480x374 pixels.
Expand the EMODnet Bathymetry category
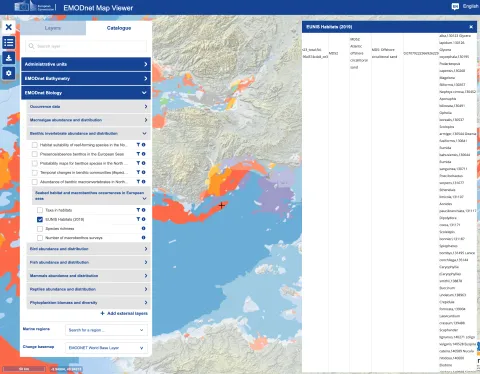[86, 78]
